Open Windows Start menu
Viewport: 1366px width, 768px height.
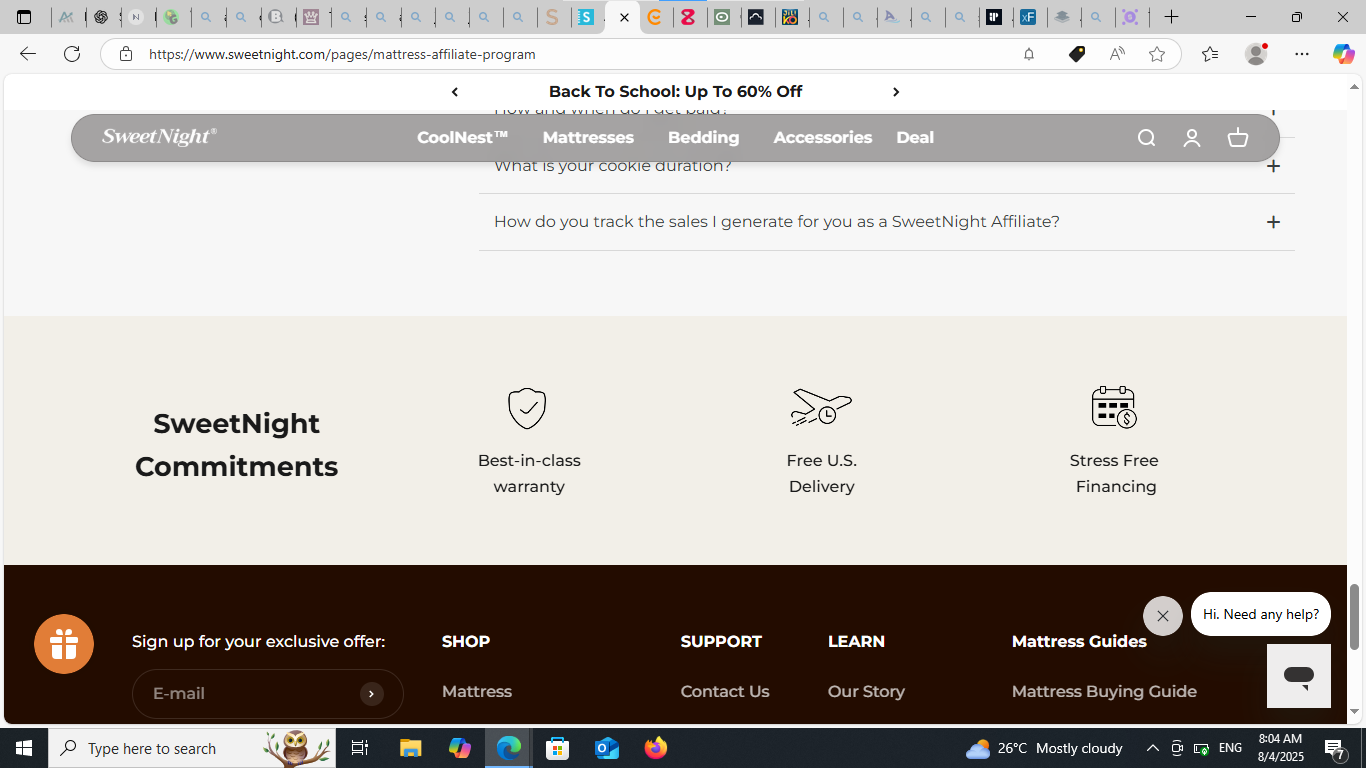click(x=24, y=748)
